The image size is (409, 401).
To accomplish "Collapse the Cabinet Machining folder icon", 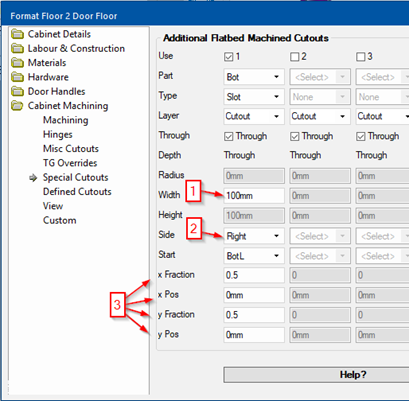I will tap(17, 106).
